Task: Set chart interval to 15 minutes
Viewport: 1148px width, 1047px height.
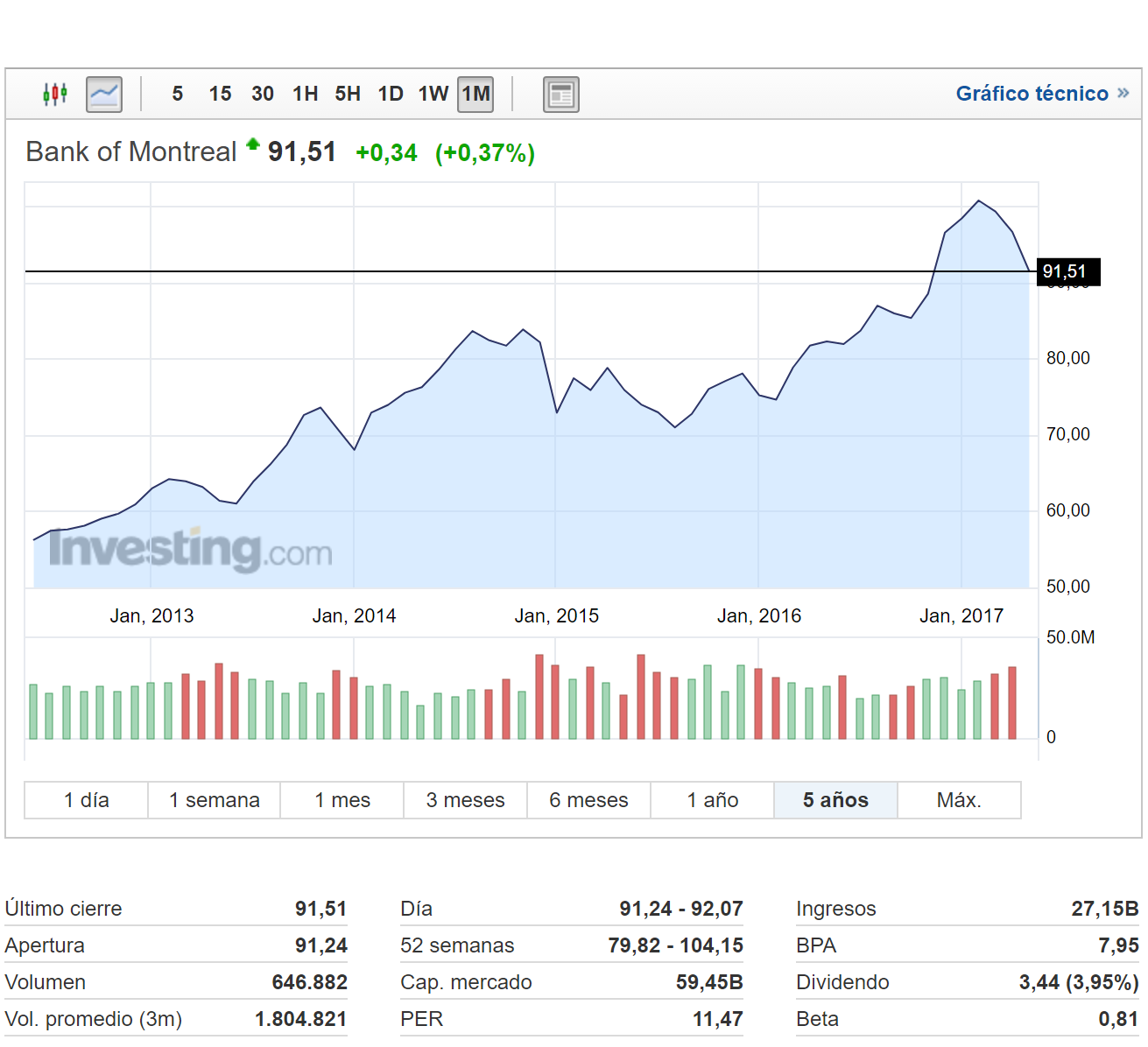Action: point(220,94)
